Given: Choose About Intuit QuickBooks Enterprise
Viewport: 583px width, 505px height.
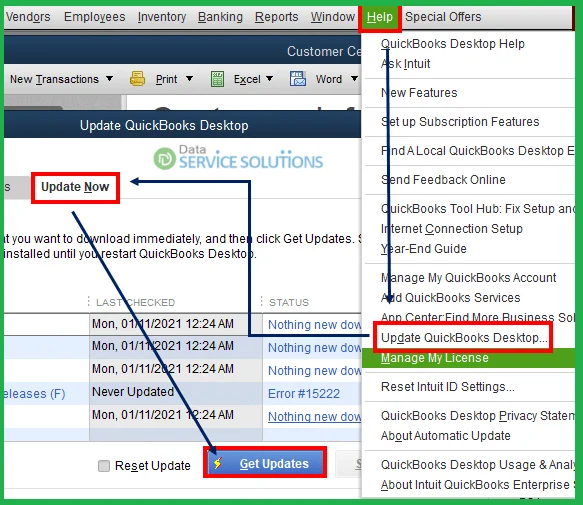Looking at the screenshot, I should (477, 485).
